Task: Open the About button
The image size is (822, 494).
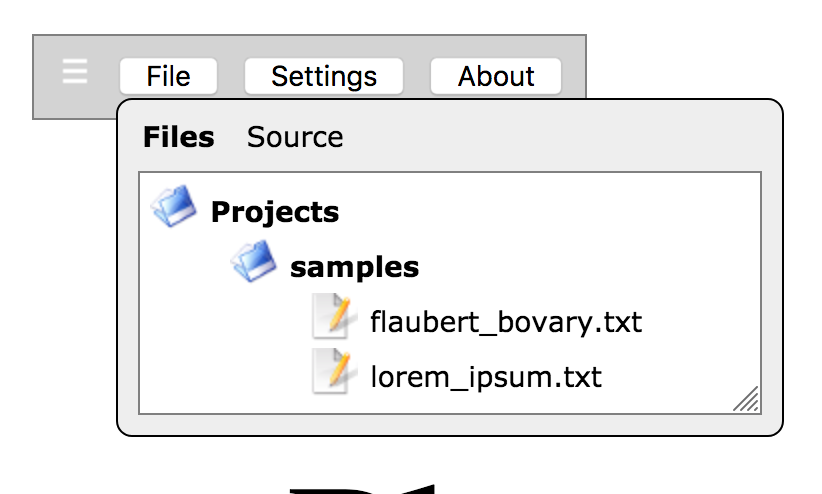Action: 496,76
